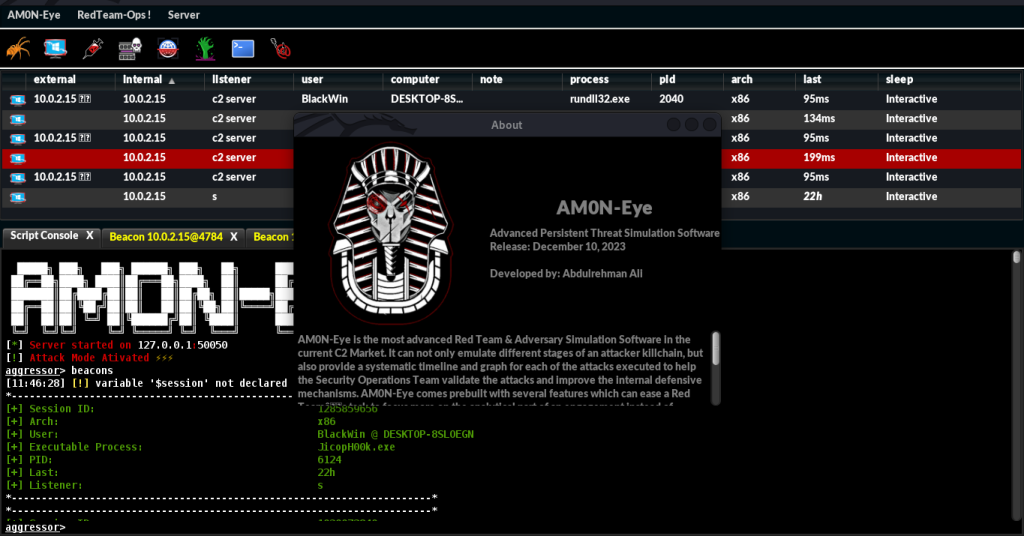This screenshot has height=536, width=1024.
Task: Select the pid 2040 cell
Action: 671,99
